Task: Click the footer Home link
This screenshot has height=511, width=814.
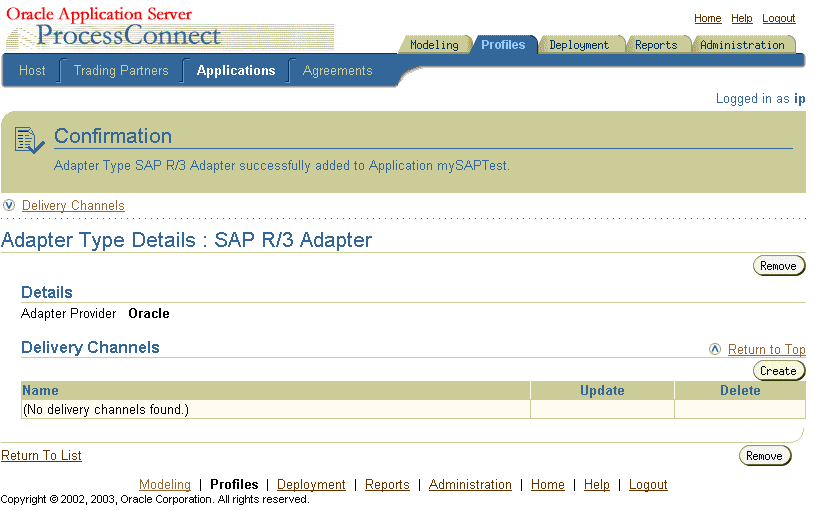Action: (547, 485)
